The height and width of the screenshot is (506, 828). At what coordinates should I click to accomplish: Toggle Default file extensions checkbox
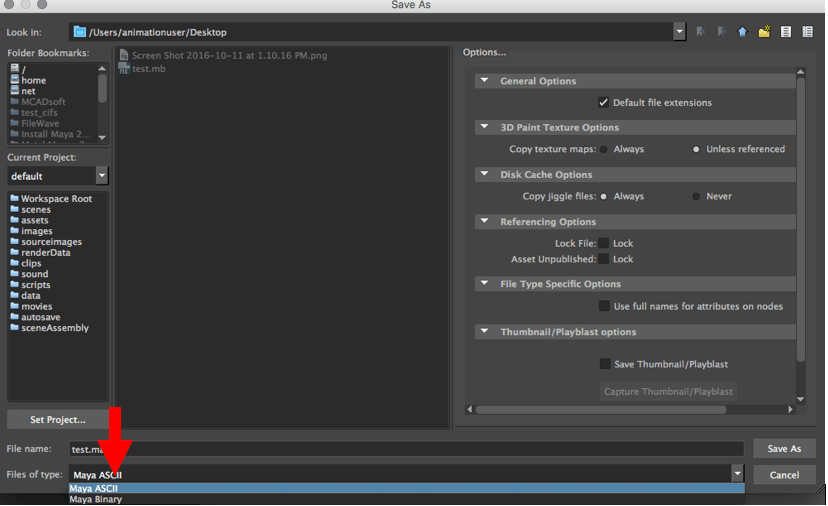point(604,102)
